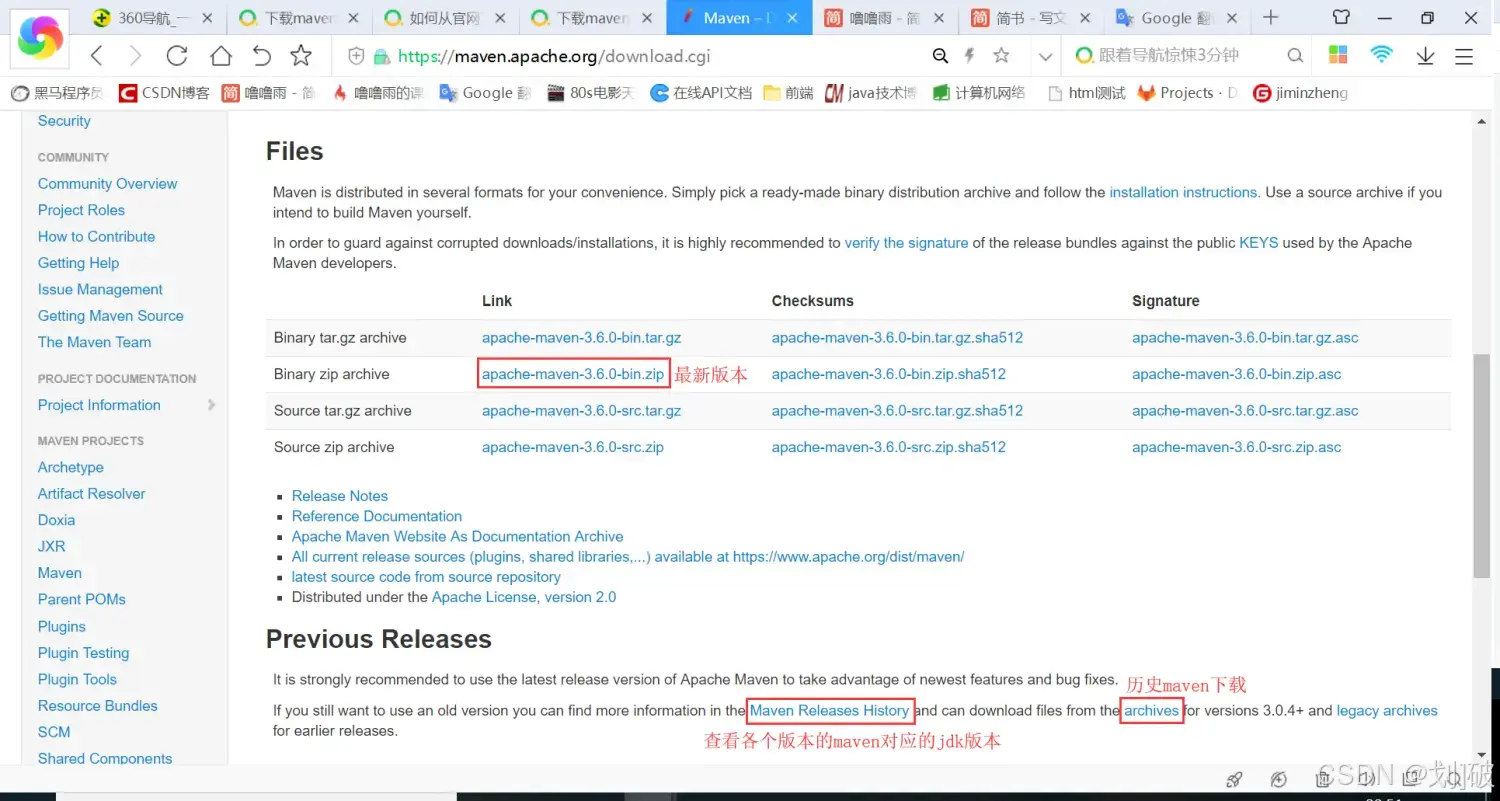Open the verify the signature link
The height and width of the screenshot is (801, 1500).
906,243
